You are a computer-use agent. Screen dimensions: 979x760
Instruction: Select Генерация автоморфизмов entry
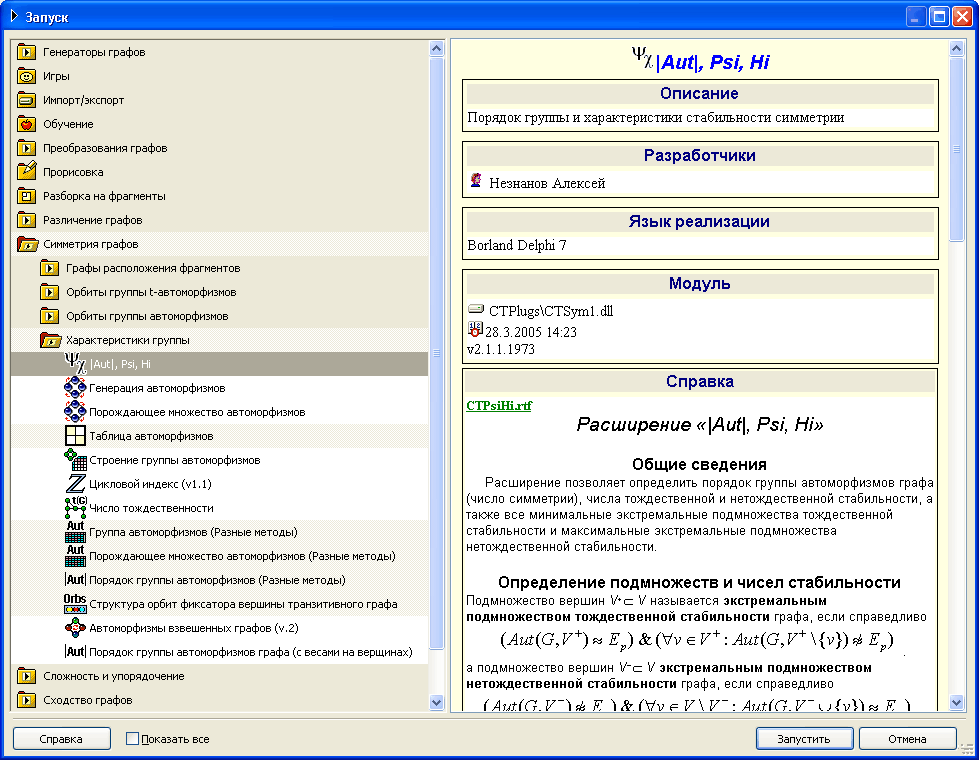(157, 388)
